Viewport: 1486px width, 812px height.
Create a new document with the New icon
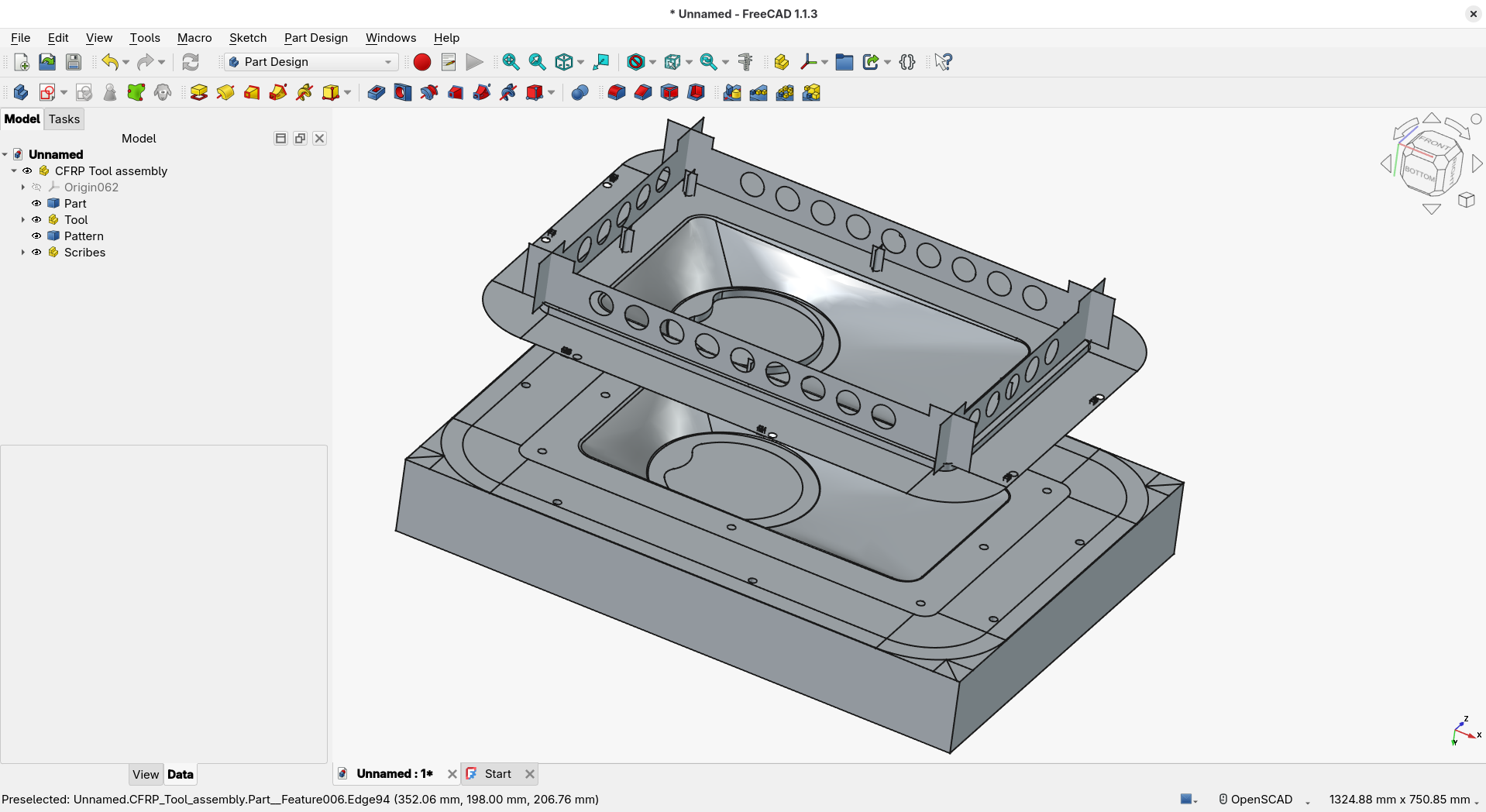pyautogui.click(x=21, y=62)
